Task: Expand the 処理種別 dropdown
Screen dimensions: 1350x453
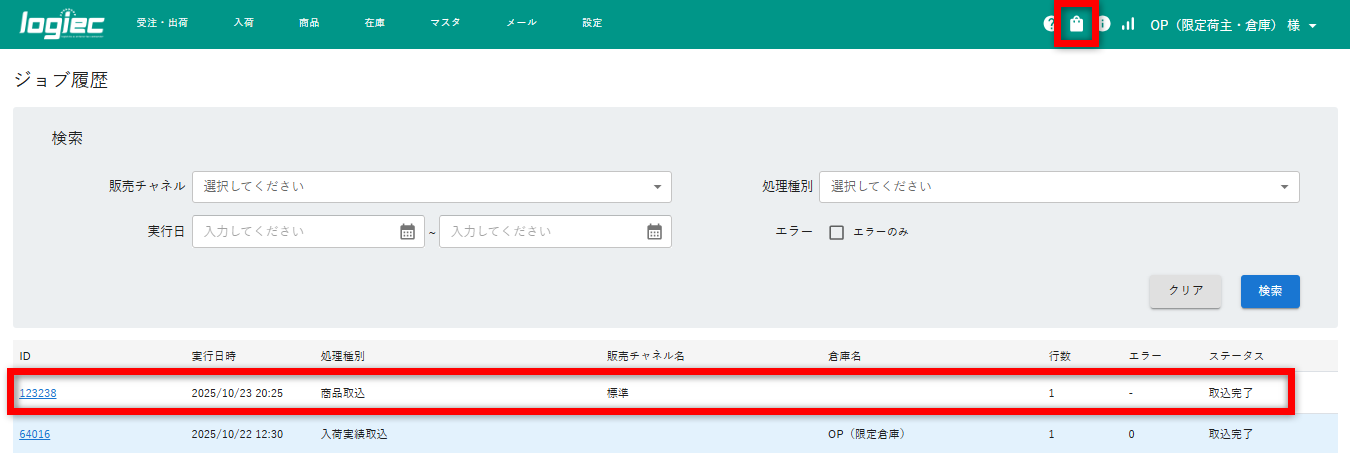Action: tap(1058, 187)
